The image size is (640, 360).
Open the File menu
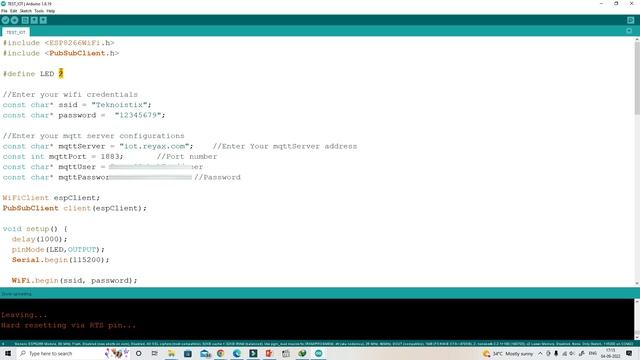click(4, 11)
